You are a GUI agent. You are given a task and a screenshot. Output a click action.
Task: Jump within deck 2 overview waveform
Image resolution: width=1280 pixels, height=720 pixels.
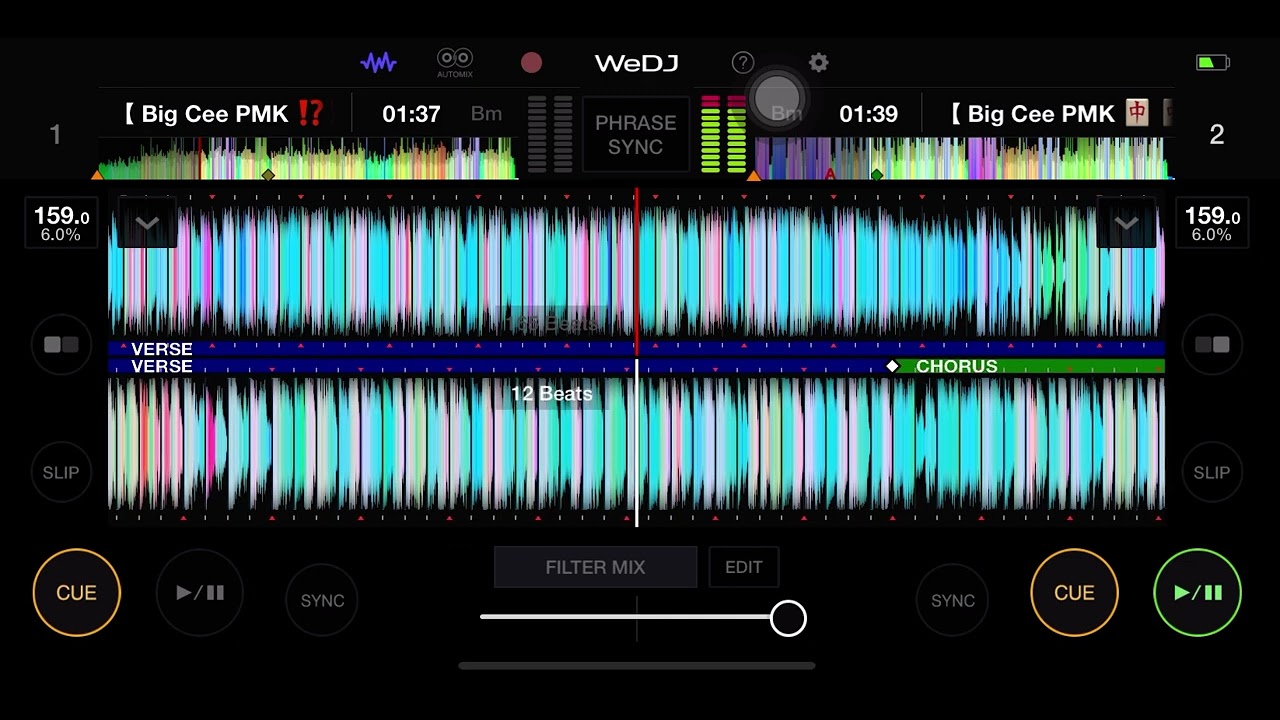[960, 158]
